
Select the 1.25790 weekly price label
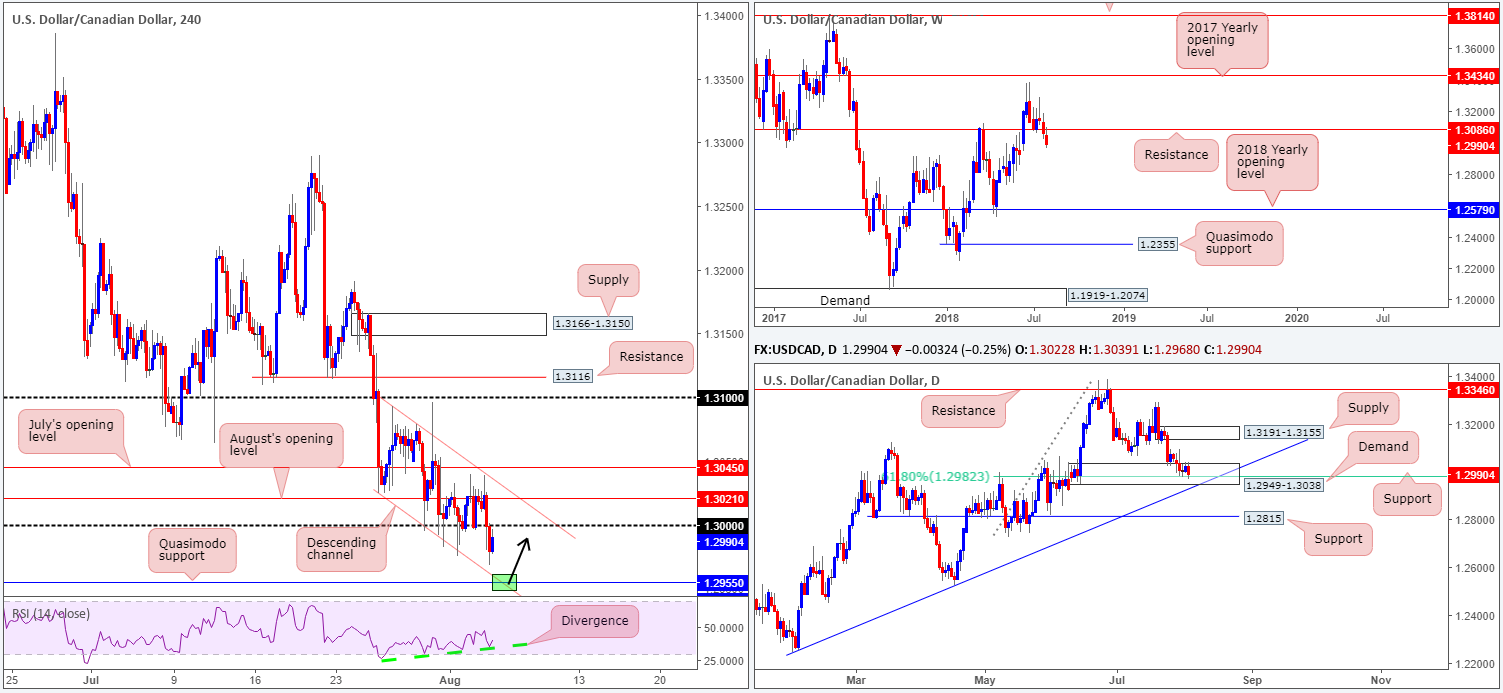(1474, 210)
